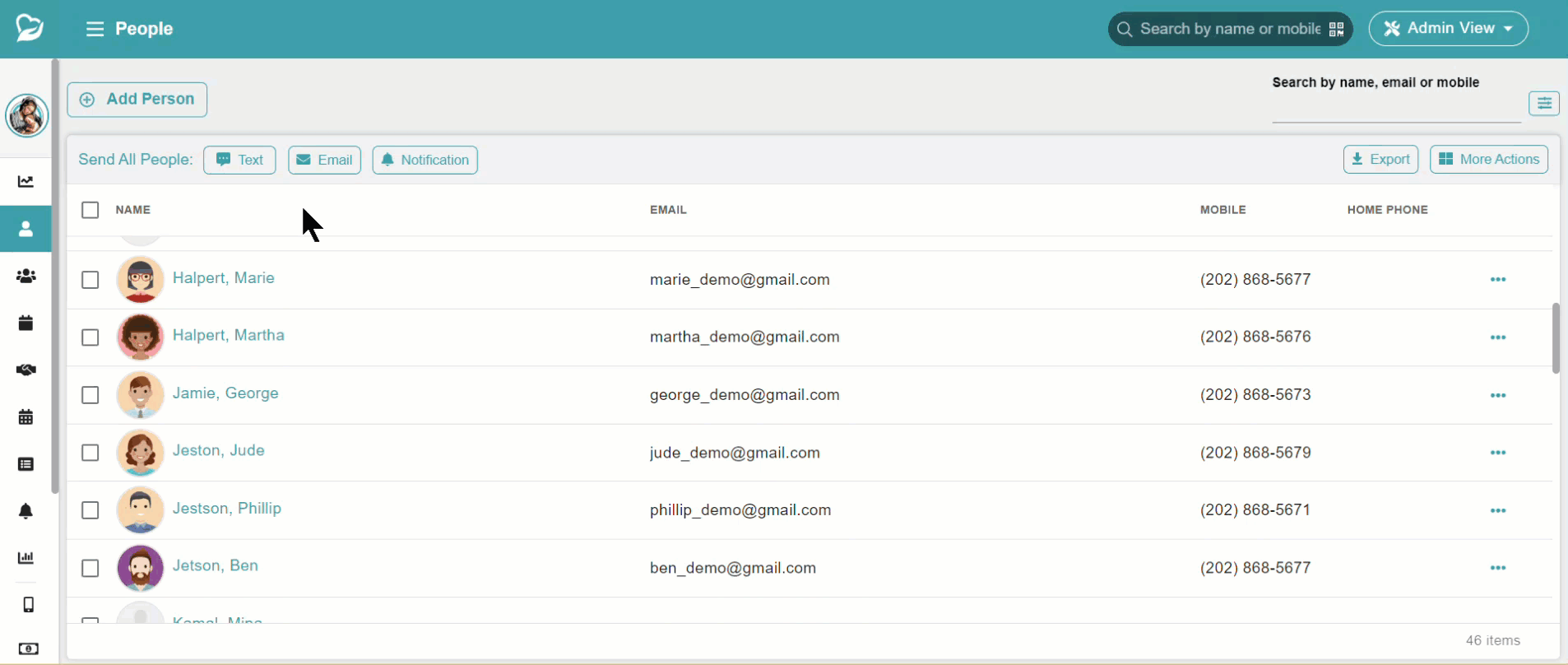The image size is (1568, 665).
Task: Open the hamburger navigation menu
Action: point(95,29)
